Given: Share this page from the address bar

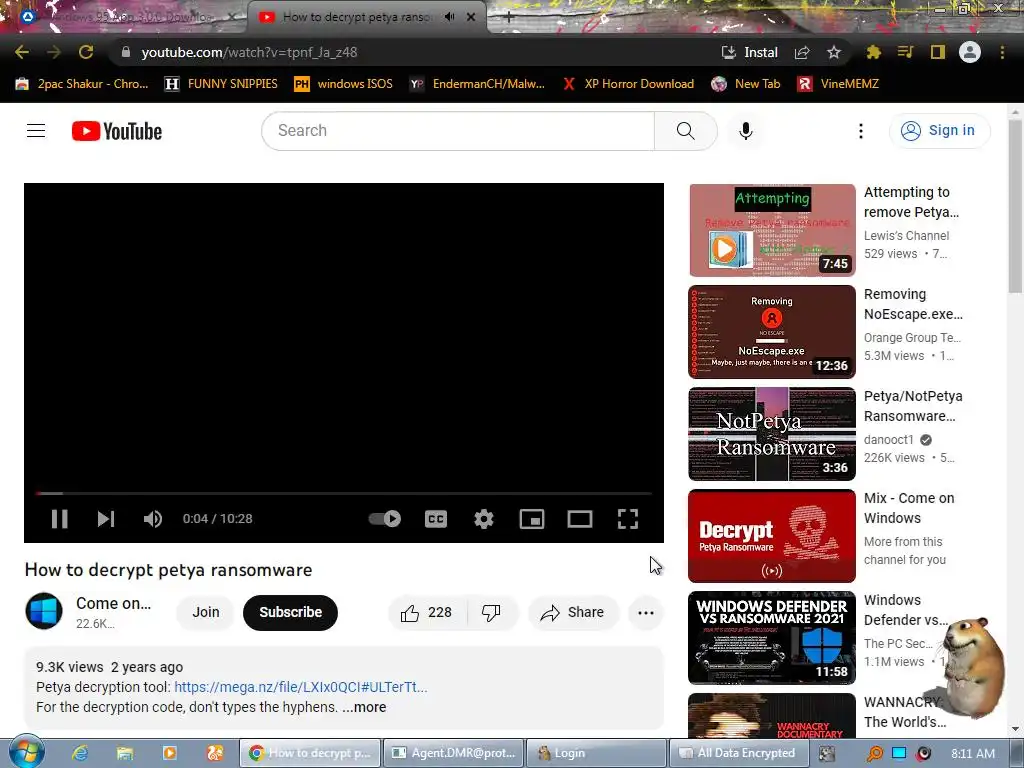Looking at the screenshot, I should tap(802, 52).
